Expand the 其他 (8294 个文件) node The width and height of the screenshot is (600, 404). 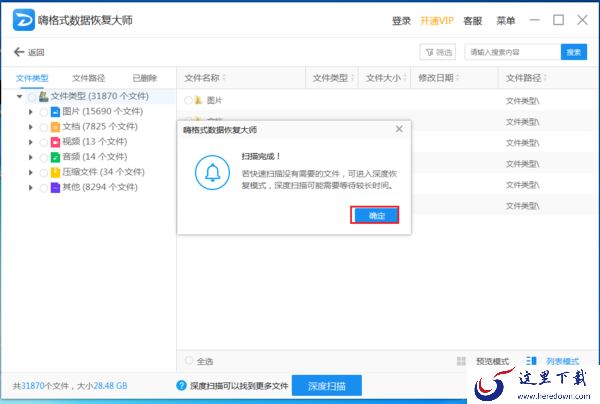[31, 188]
